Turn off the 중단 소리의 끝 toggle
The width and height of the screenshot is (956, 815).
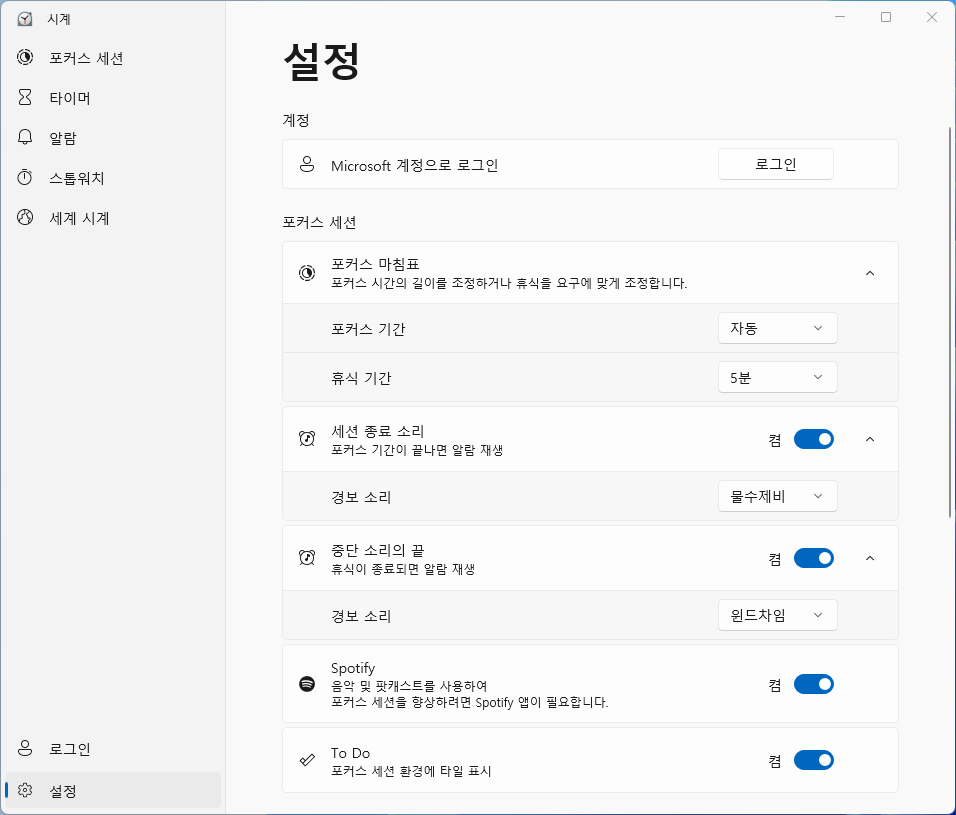click(814, 558)
